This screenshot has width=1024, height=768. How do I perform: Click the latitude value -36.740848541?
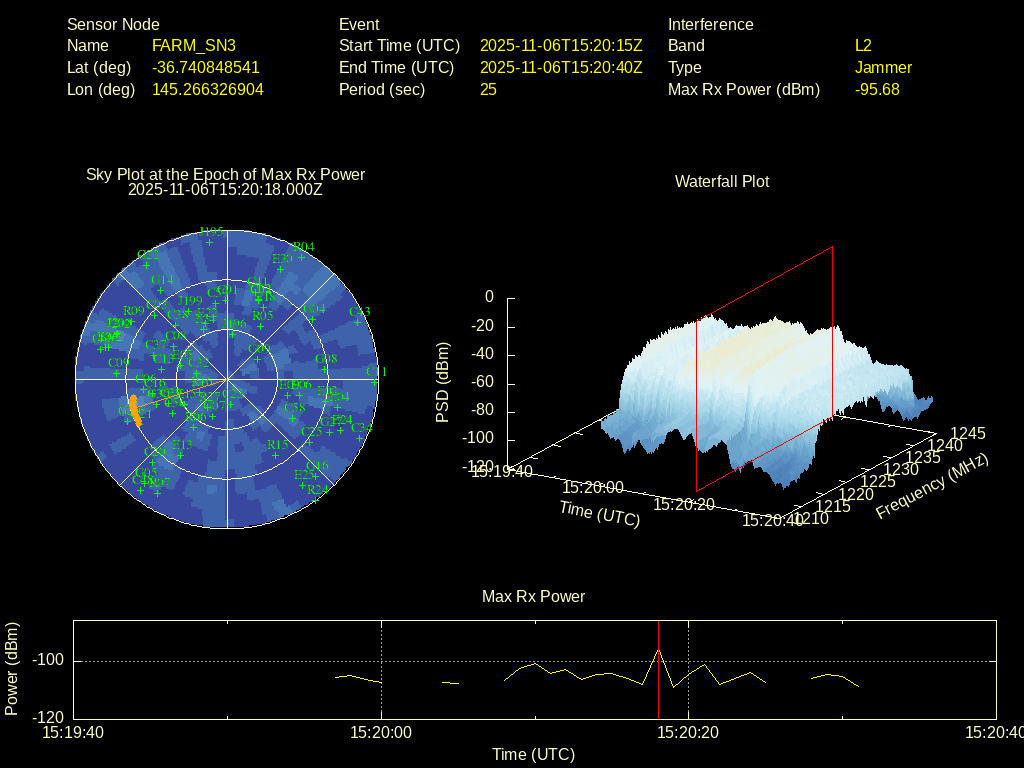tap(206, 68)
